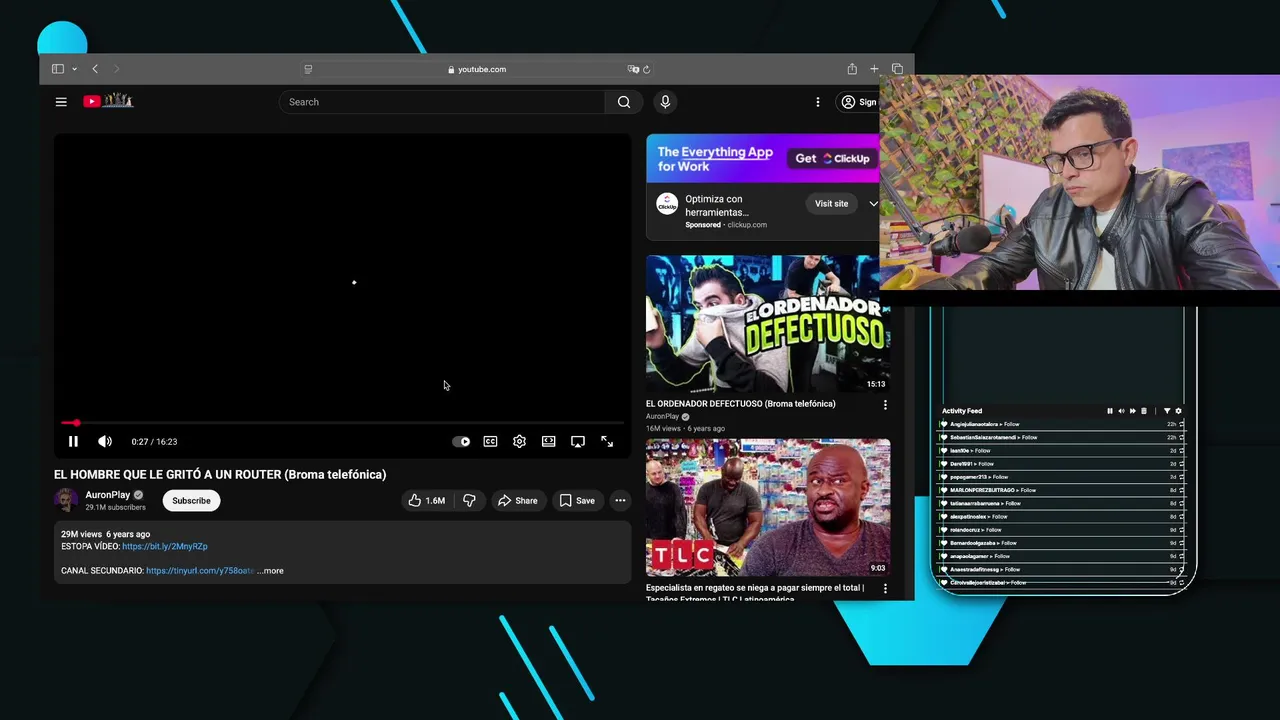Show Safari tab overview
This screenshot has height=720, width=1280.
[x=897, y=69]
